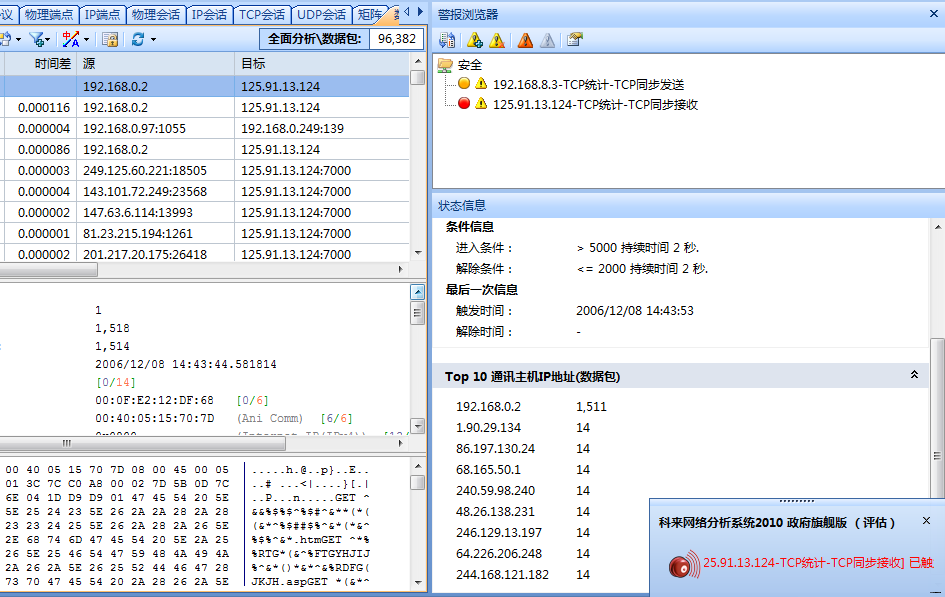Click the 触发时间 value 2006/12/08 14:43:53
The height and width of the screenshot is (597, 945).
point(635,311)
